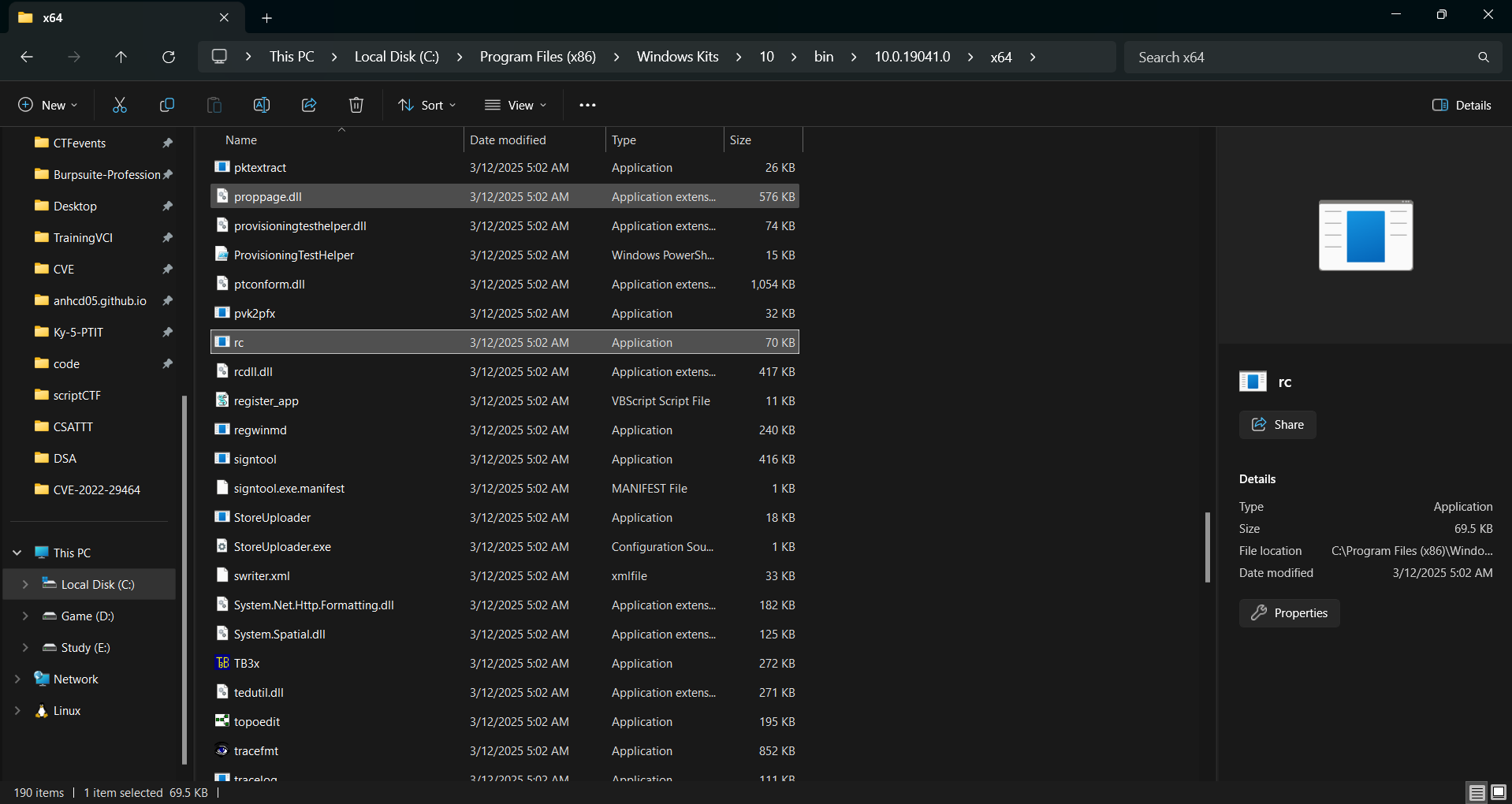Click the Properties button in details pane
This screenshot has width=1512, height=804.
pyautogui.click(x=1289, y=612)
